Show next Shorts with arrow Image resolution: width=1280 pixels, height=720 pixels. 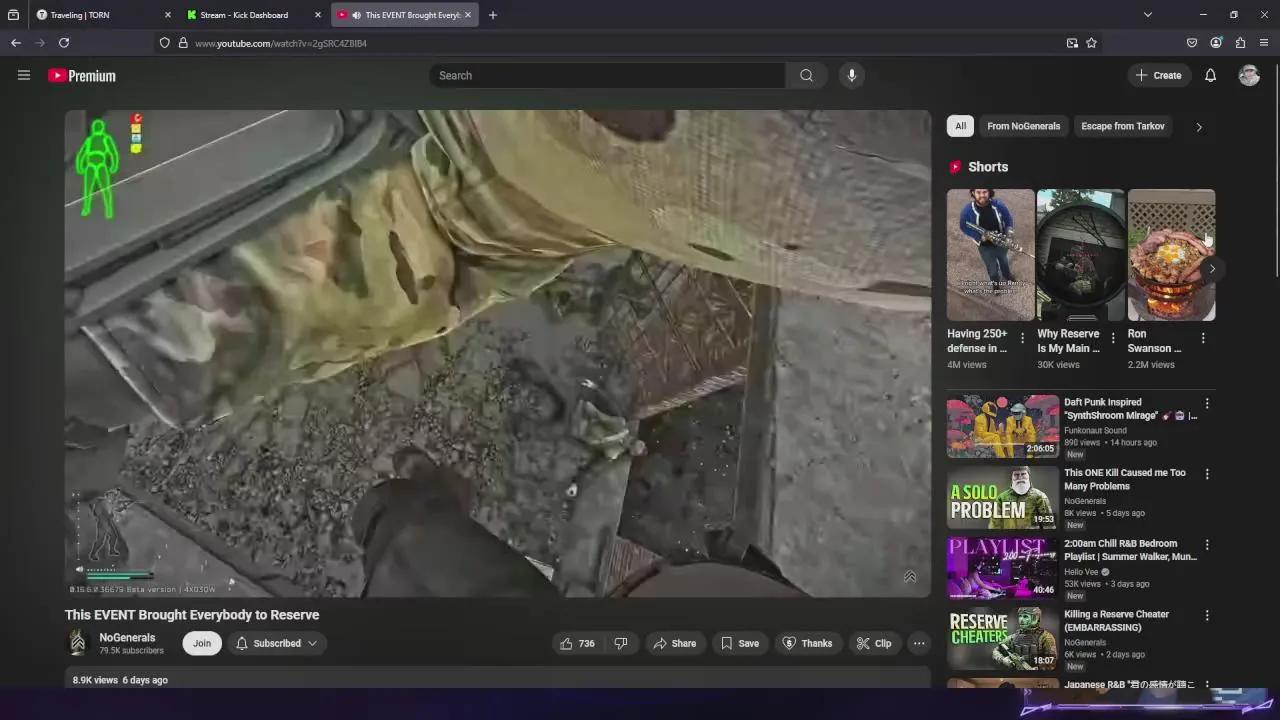click(x=1212, y=269)
